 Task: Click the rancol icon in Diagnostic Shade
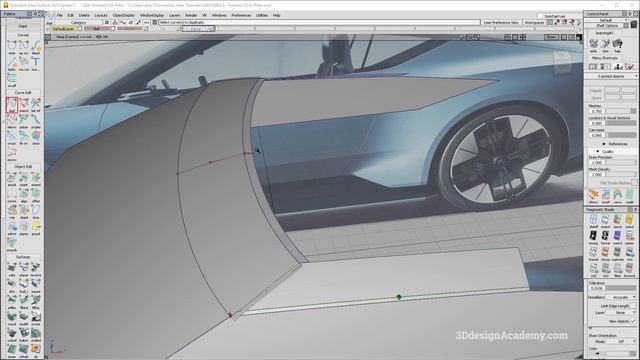(x=617, y=221)
